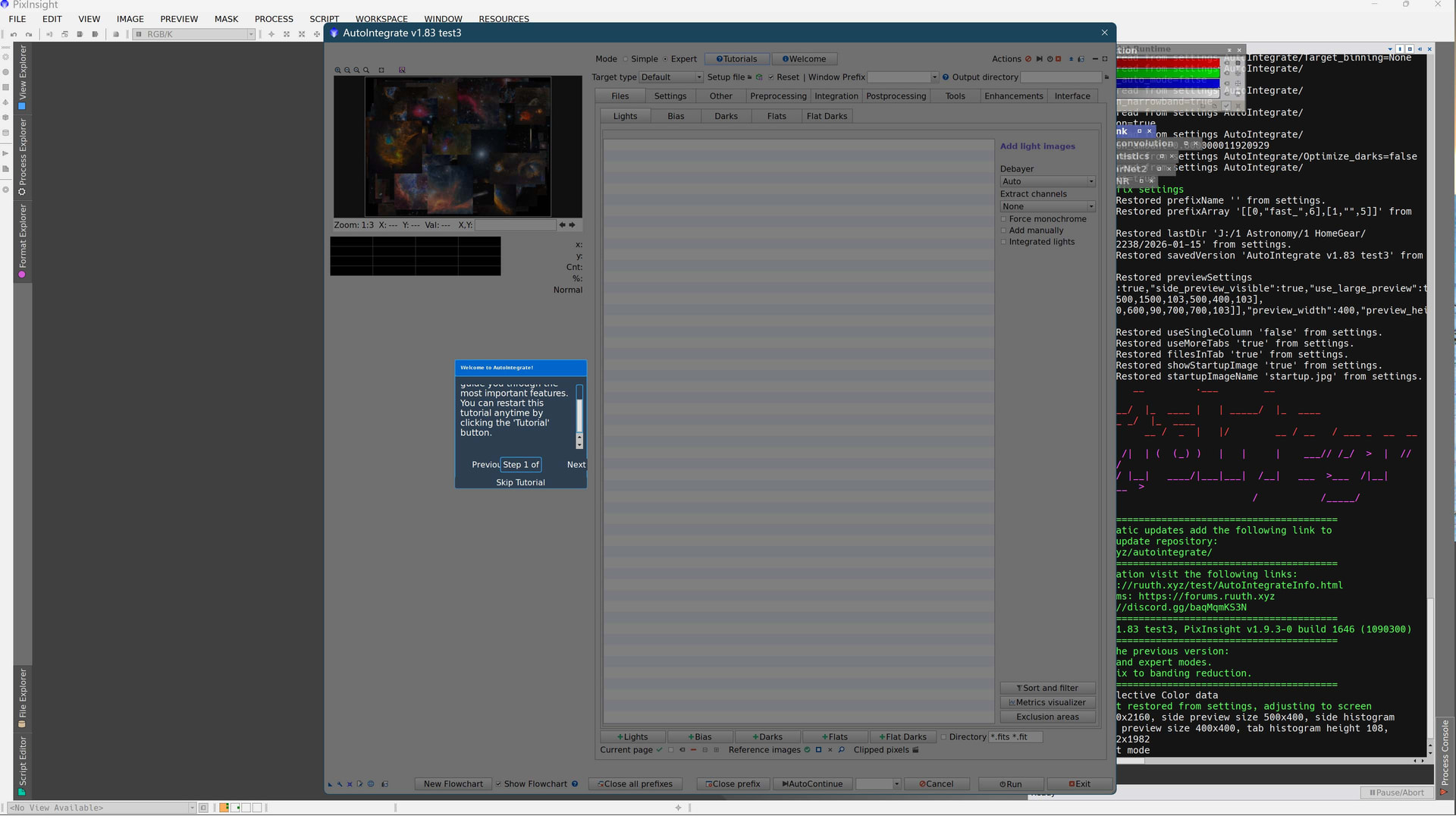The height and width of the screenshot is (819, 1456).
Task: Click the Reference images magnifier icon
Action: (x=841, y=750)
